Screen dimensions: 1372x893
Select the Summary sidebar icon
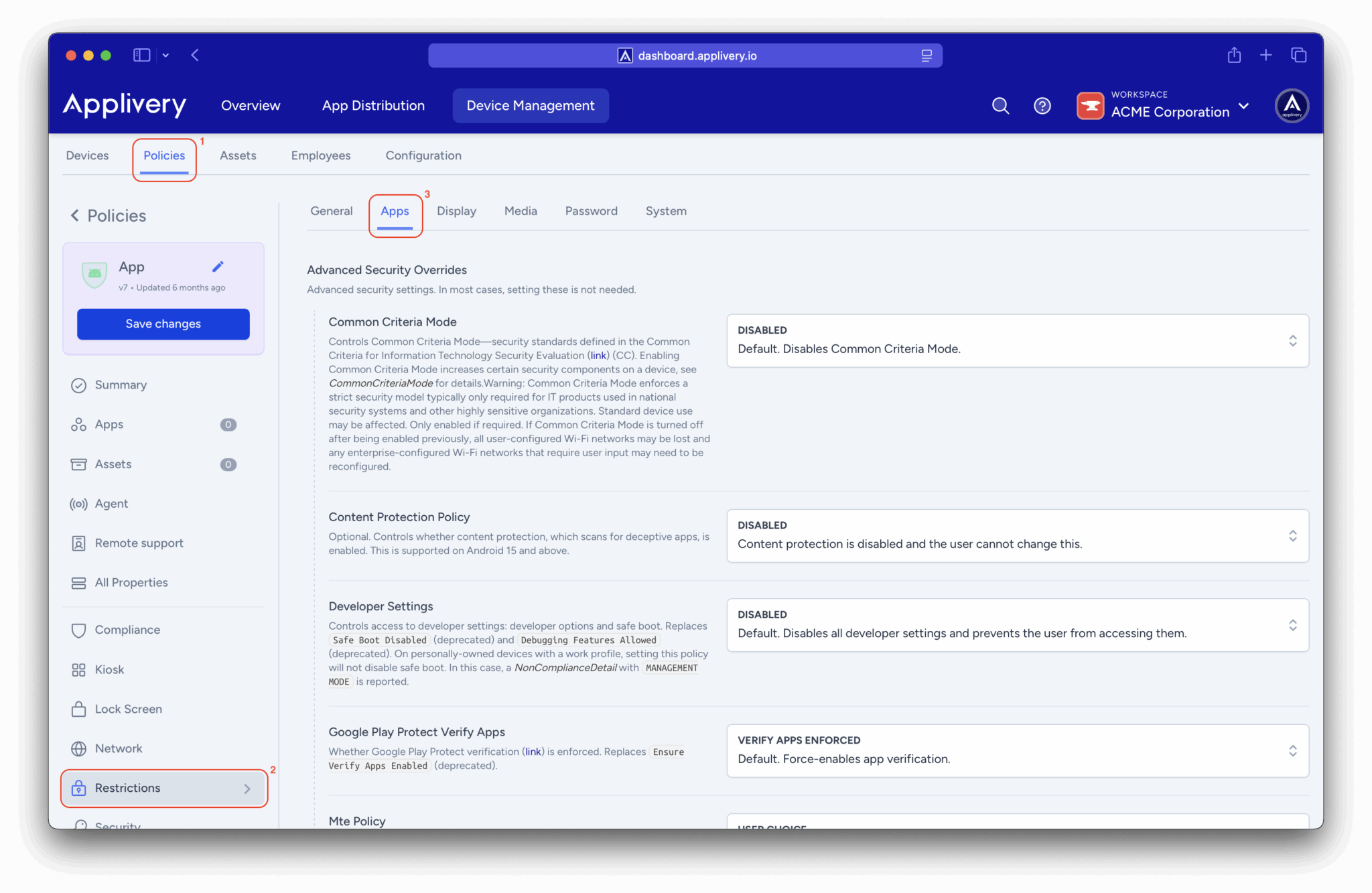78,385
